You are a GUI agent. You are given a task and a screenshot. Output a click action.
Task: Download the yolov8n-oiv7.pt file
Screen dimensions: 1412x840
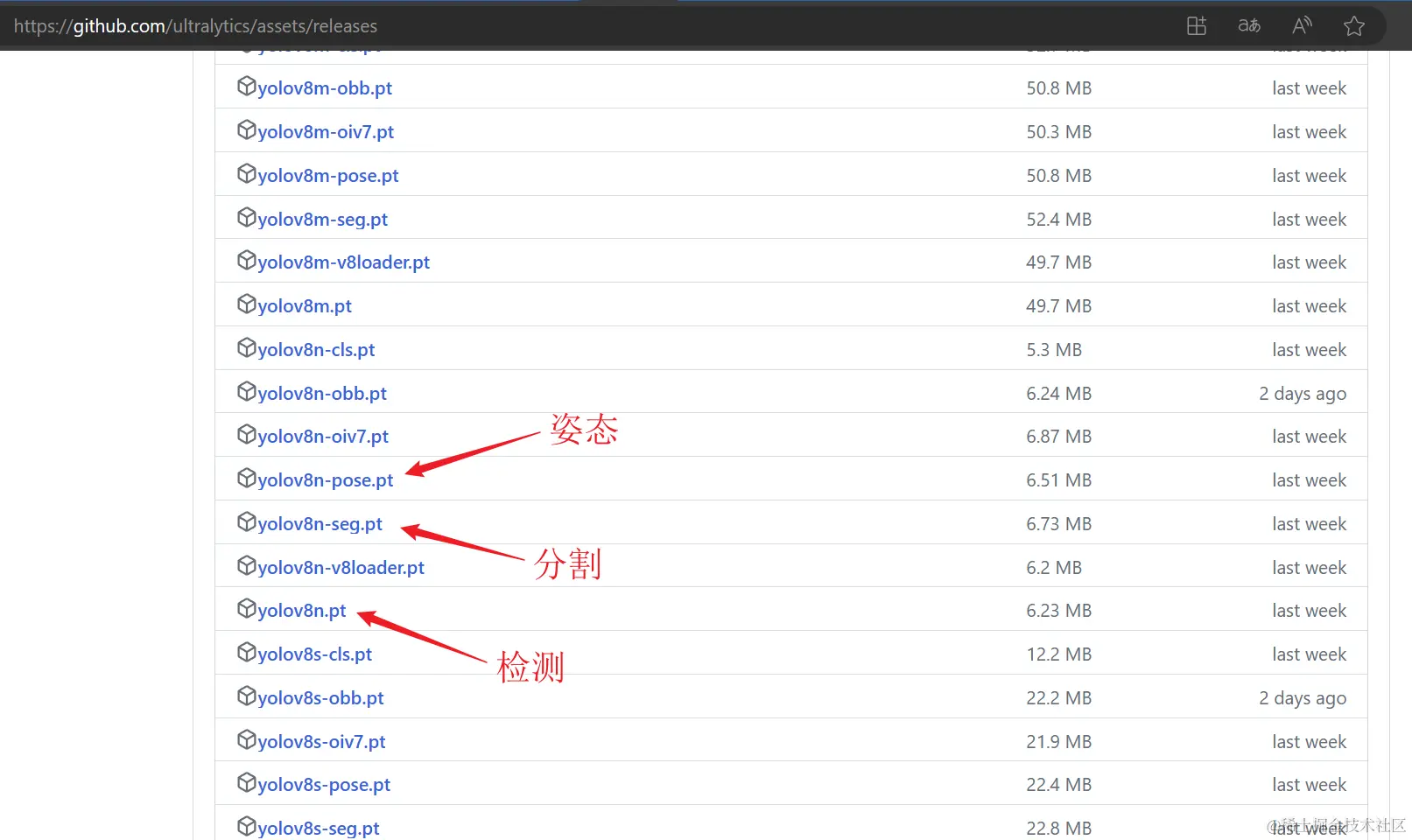pyautogui.click(x=323, y=437)
